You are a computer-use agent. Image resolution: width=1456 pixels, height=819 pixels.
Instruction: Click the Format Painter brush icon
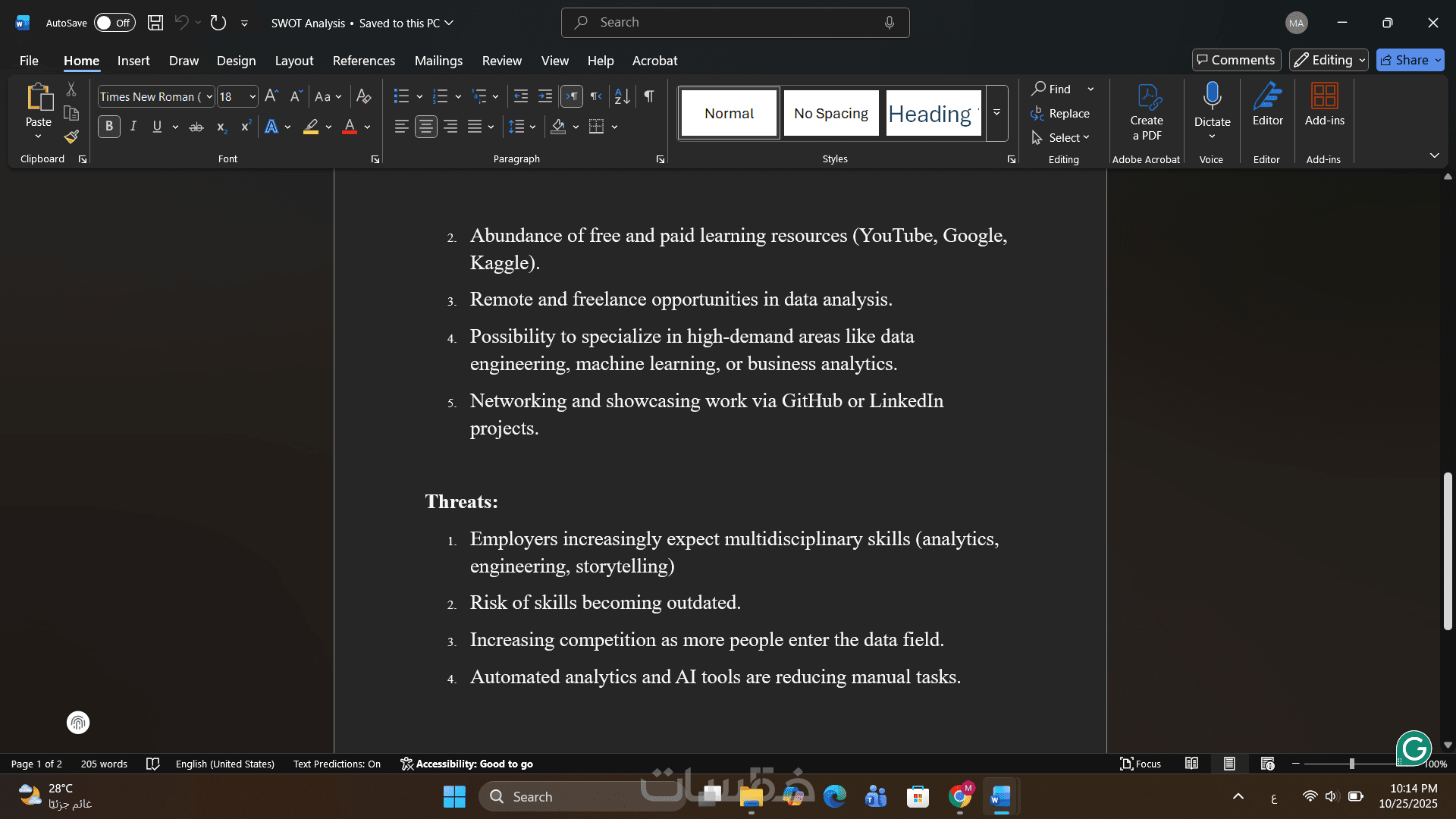click(x=71, y=137)
